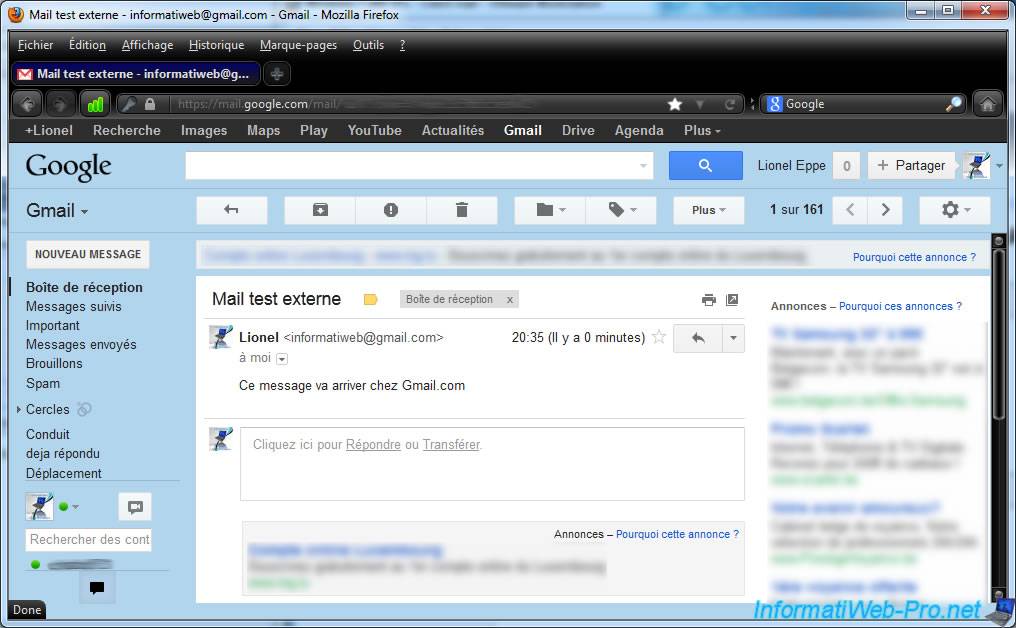Open a new tab with plus button

[x=277, y=74]
